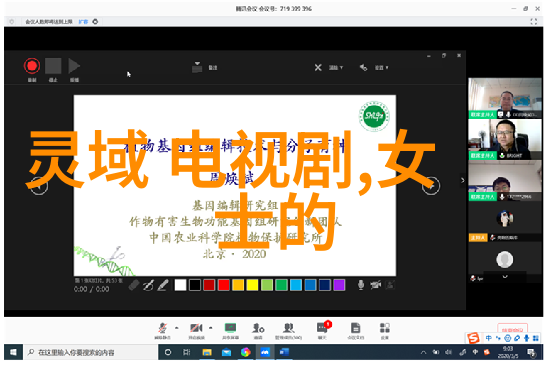Open File Explorer from taskbar
Viewport: 550px width, 367px height.
coord(207,352)
